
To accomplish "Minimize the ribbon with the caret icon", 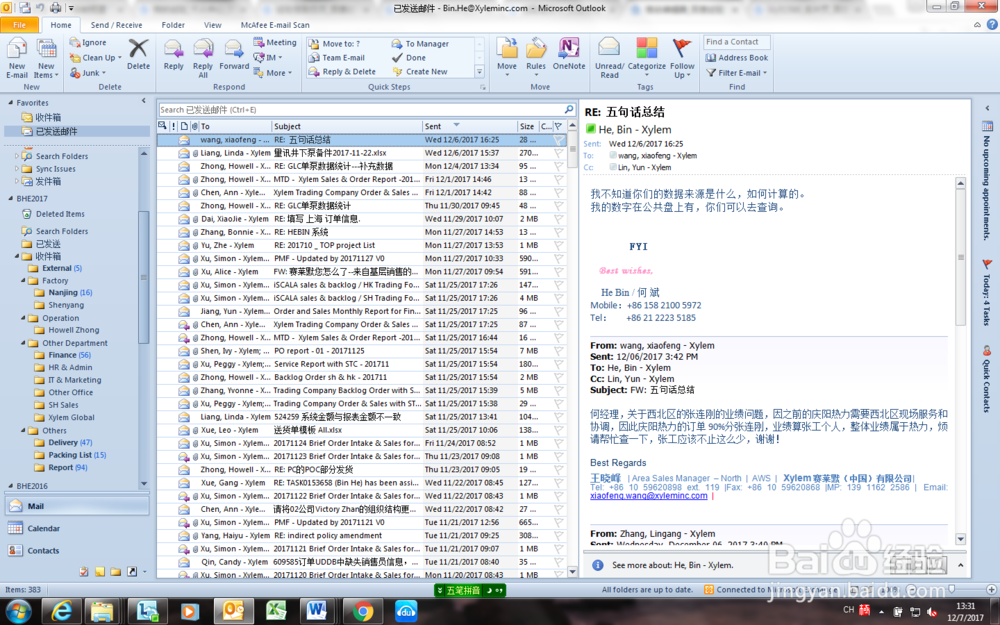I will click(977, 25).
